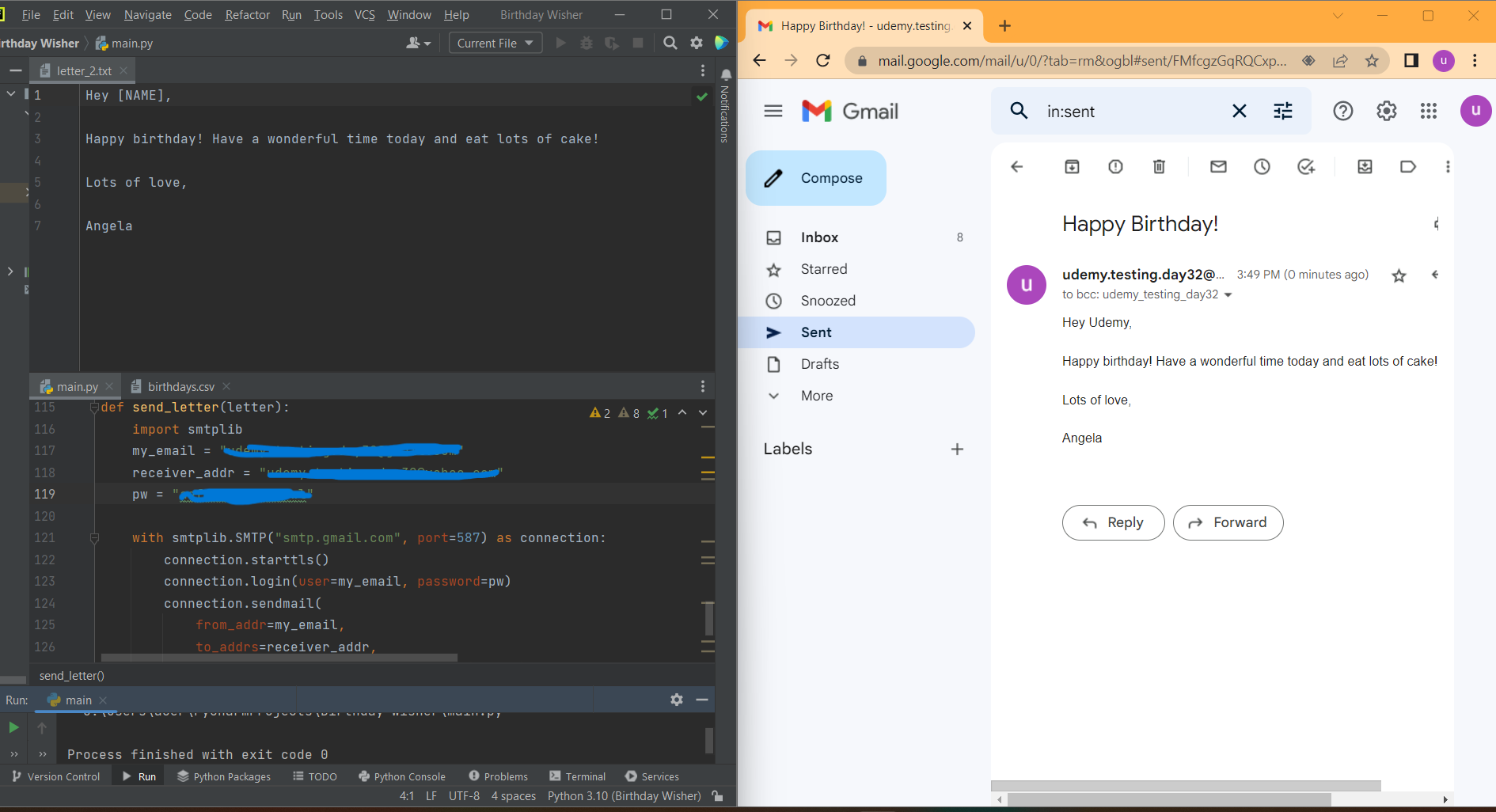Viewport: 1496px width, 812px height.
Task: Jump to the next highlighted error arrow
Action: [x=702, y=412]
